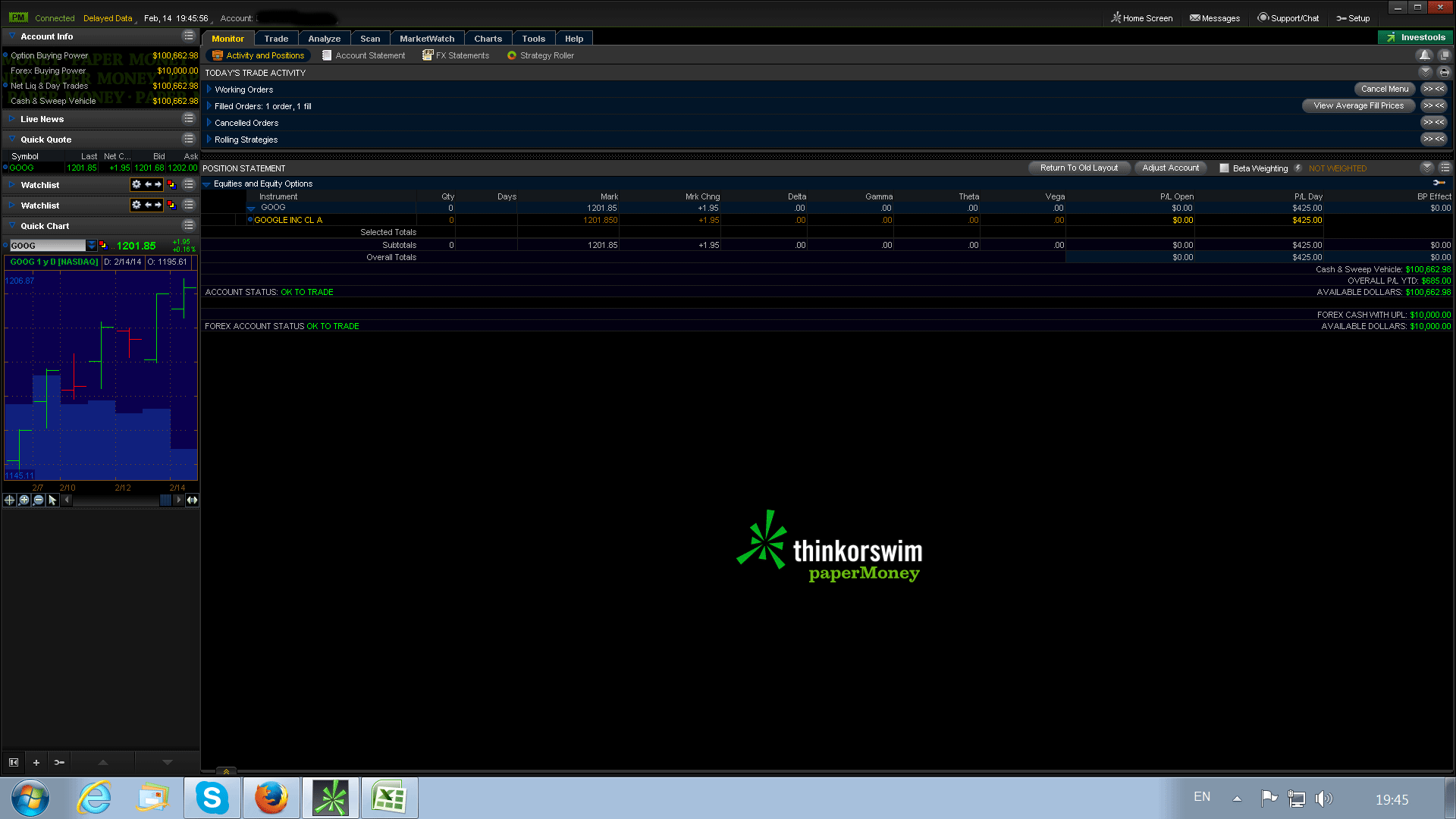Open Today's Trade Activity dropdown arrow icon
Screen dimensions: 1456x819
(1426, 72)
